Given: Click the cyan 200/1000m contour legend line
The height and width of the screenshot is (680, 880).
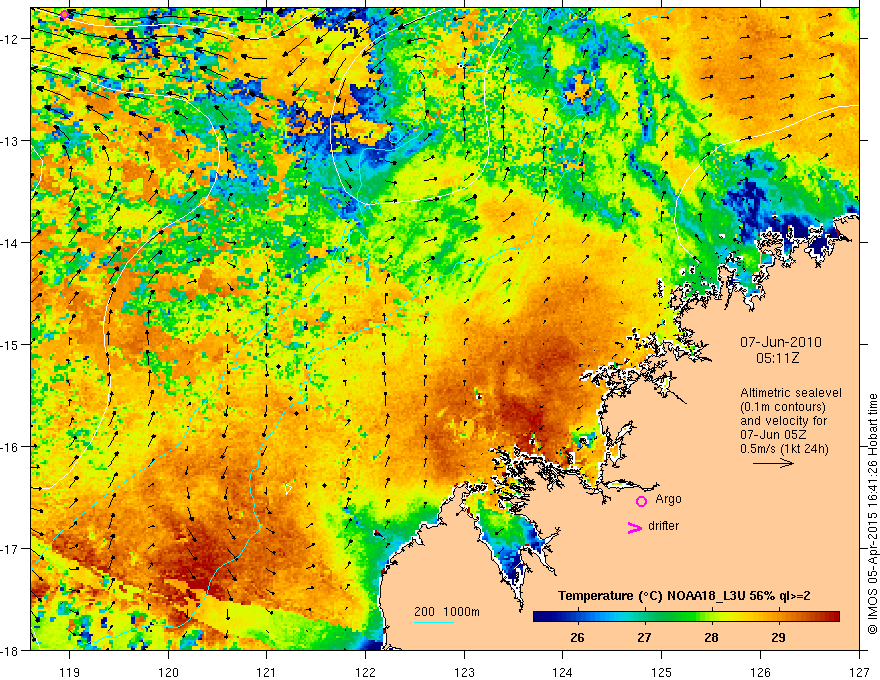Looking at the screenshot, I should point(434,622).
